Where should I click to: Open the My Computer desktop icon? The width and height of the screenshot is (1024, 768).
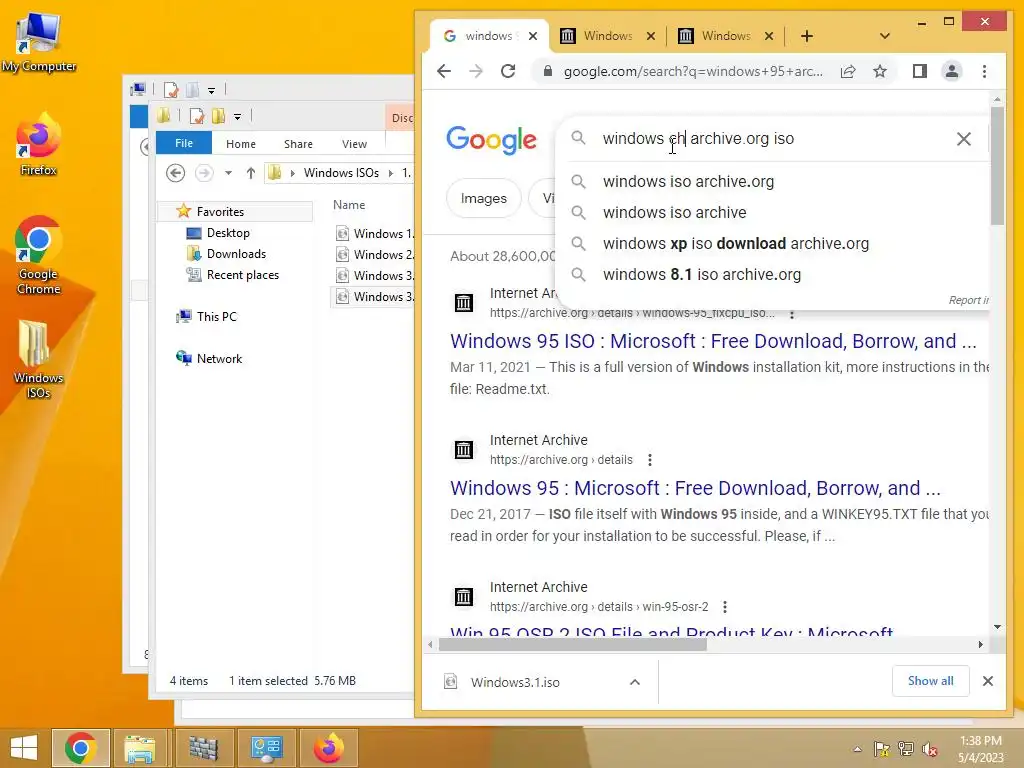pyautogui.click(x=39, y=42)
